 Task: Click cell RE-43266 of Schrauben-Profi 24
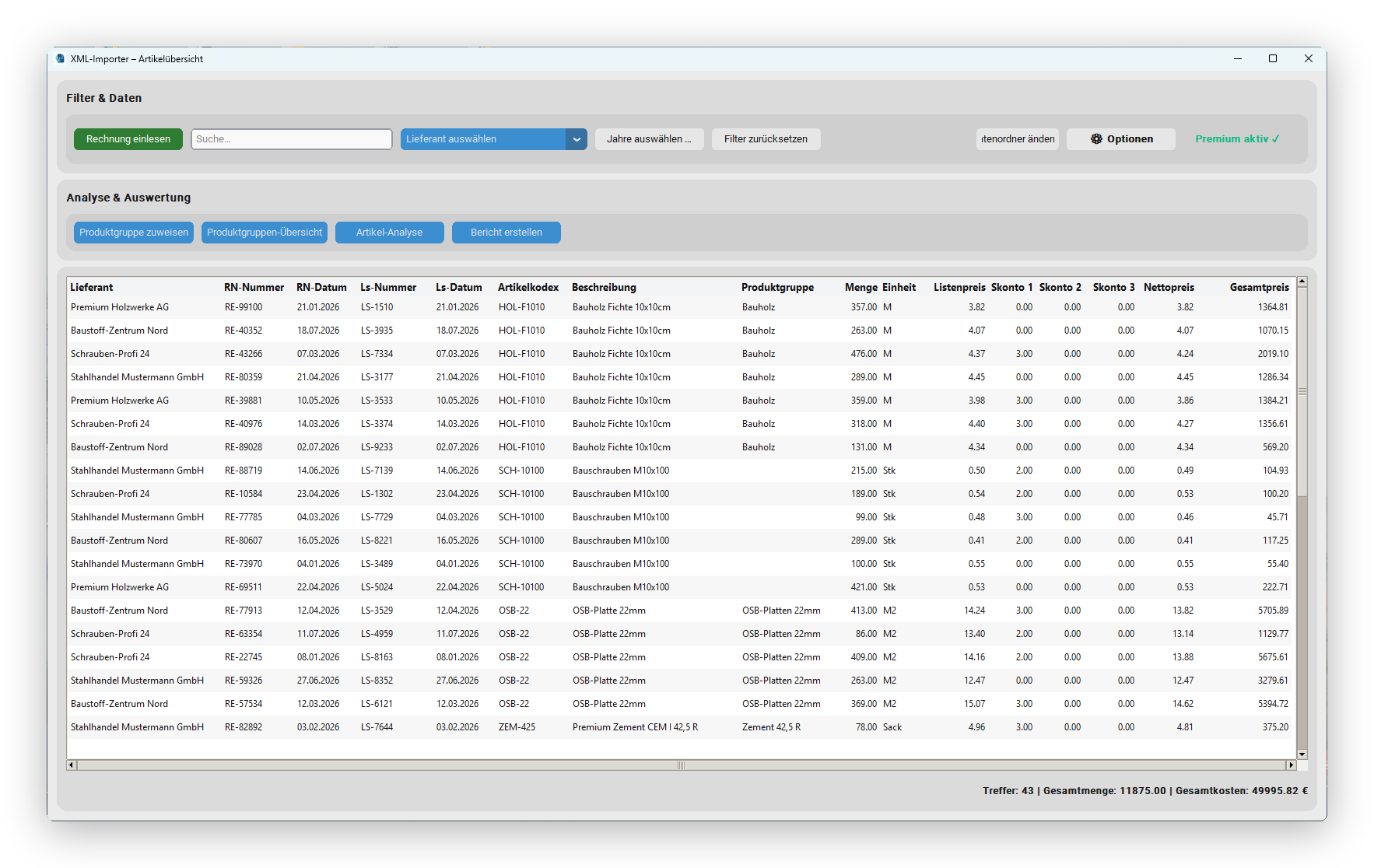click(x=244, y=354)
